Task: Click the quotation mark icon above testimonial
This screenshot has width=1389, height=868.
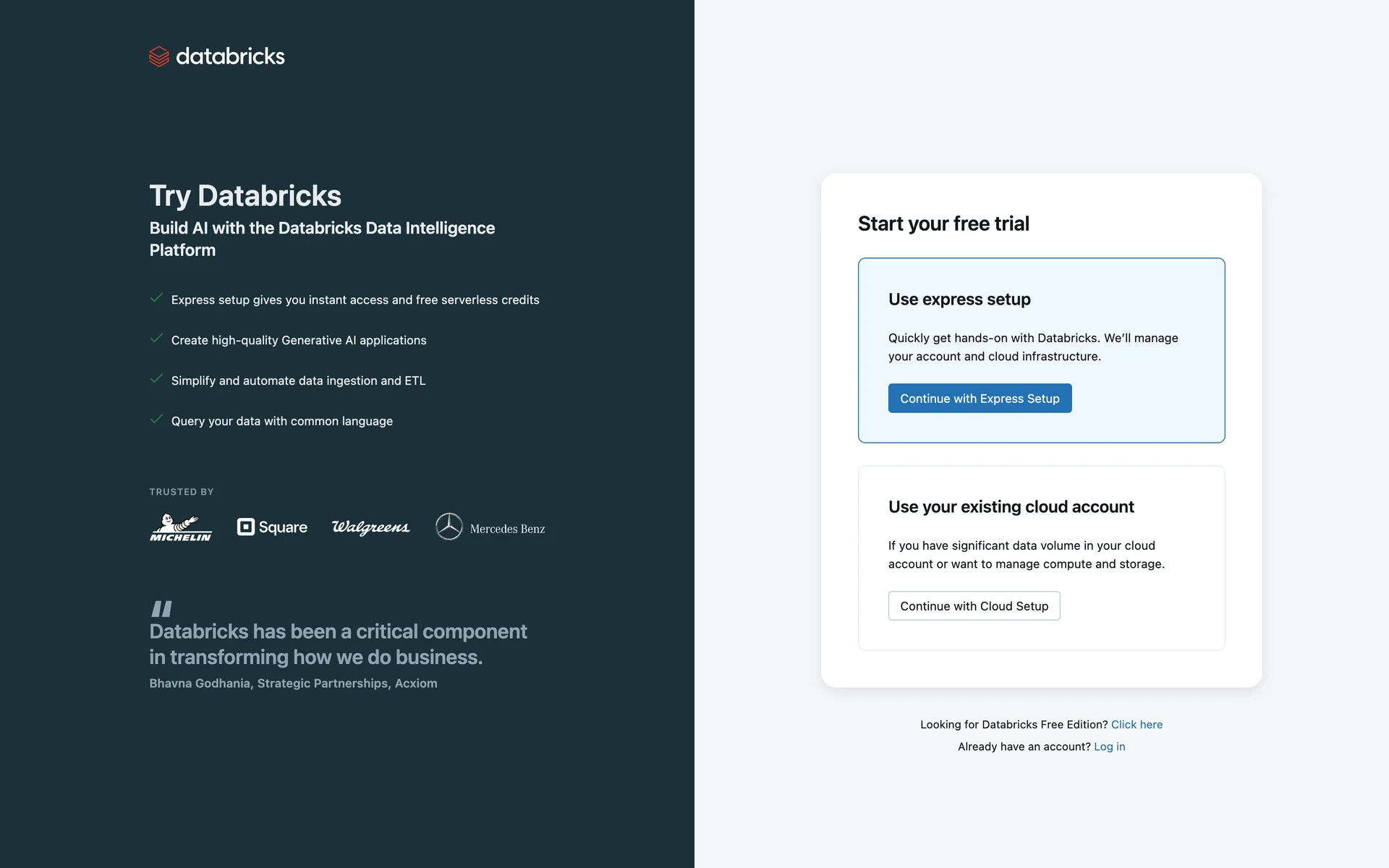Action: [x=161, y=608]
